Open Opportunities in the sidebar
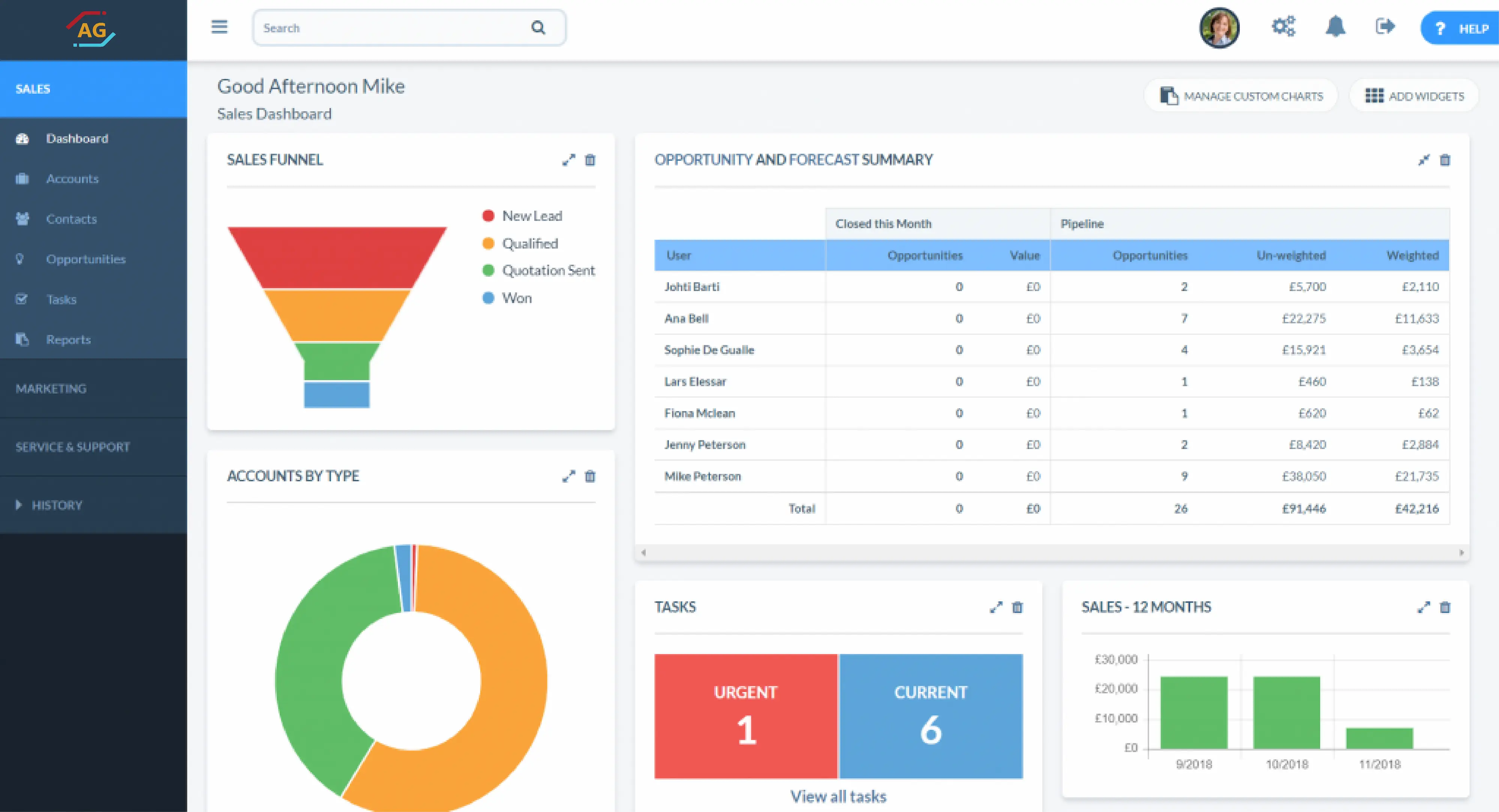Image resolution: width=1499 pixels, height=812 pixels. [x=85, y=259]
